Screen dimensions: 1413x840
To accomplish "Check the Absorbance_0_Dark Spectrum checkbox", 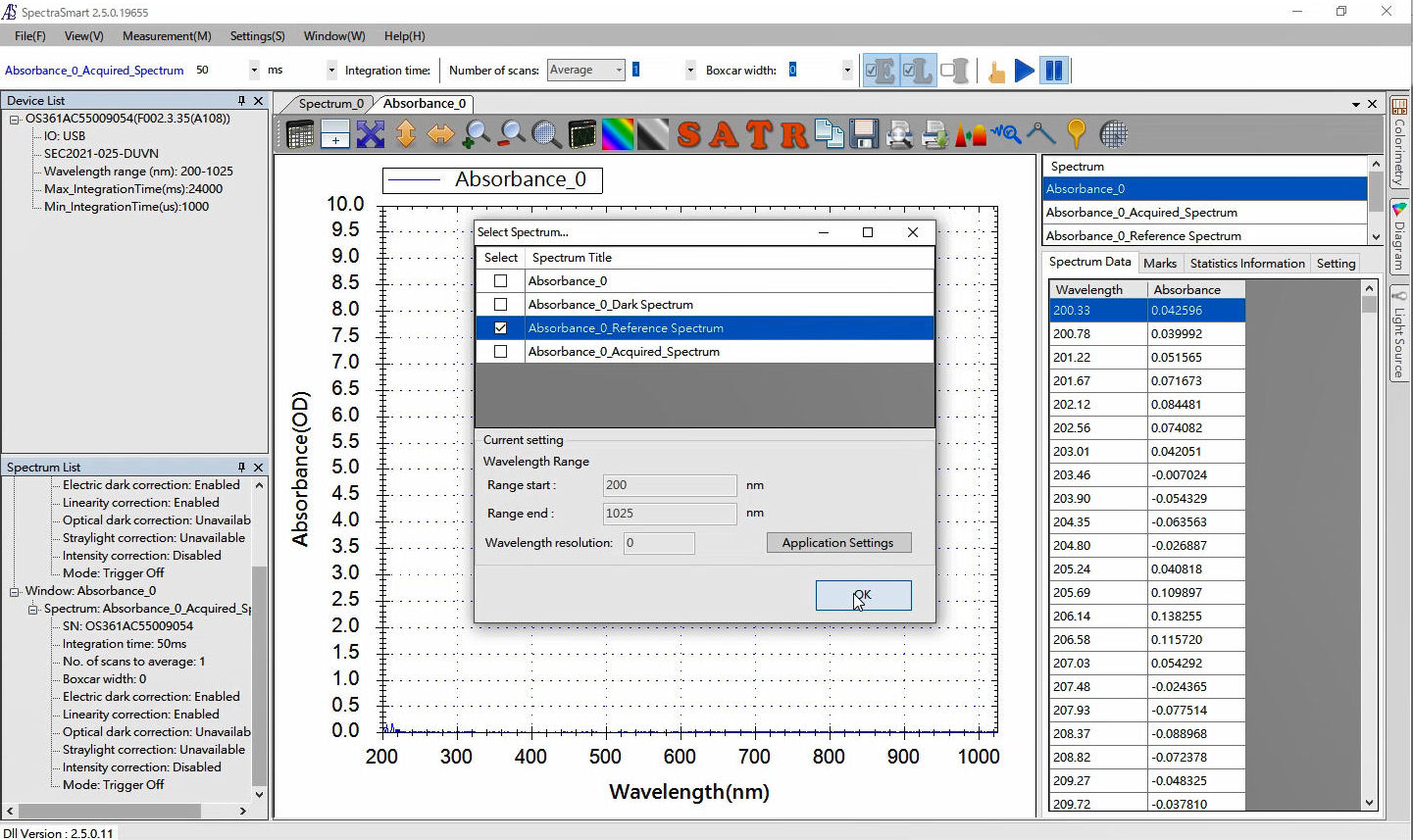I will [501, 305].
